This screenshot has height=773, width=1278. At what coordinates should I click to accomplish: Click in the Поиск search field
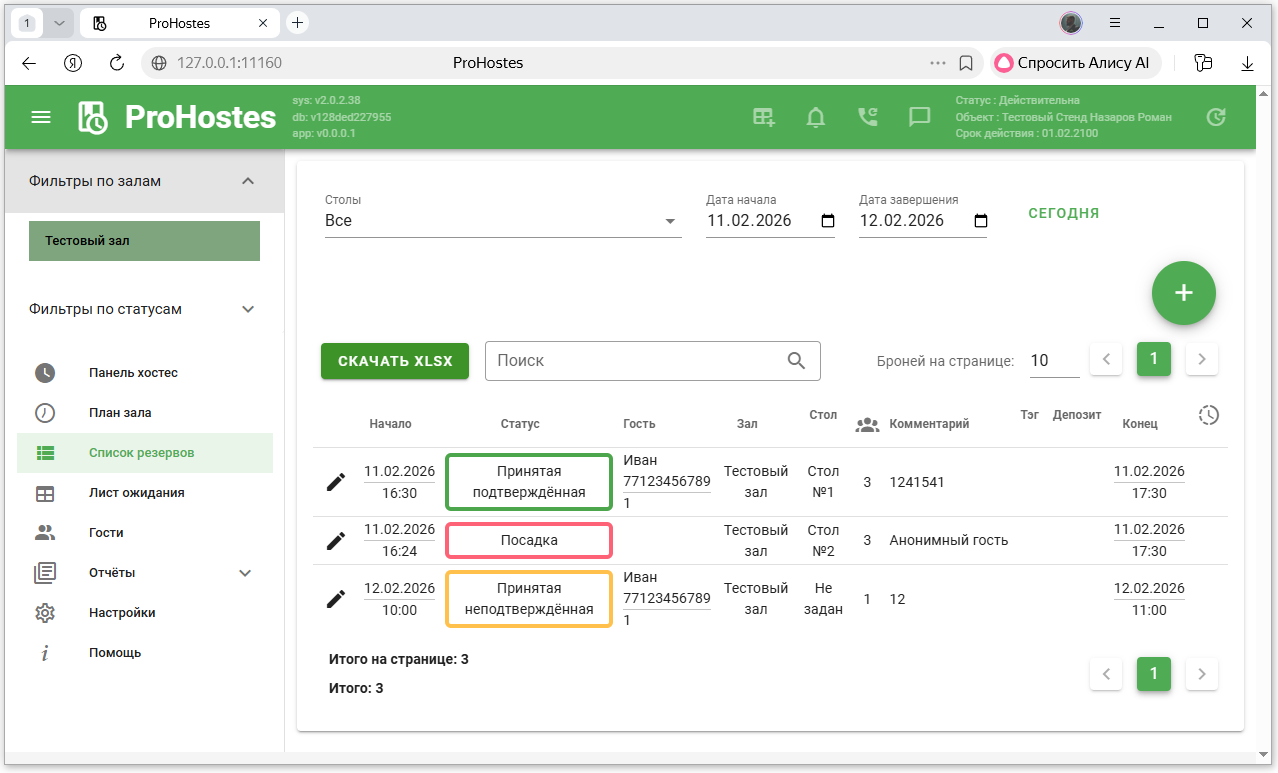point(635,361)
